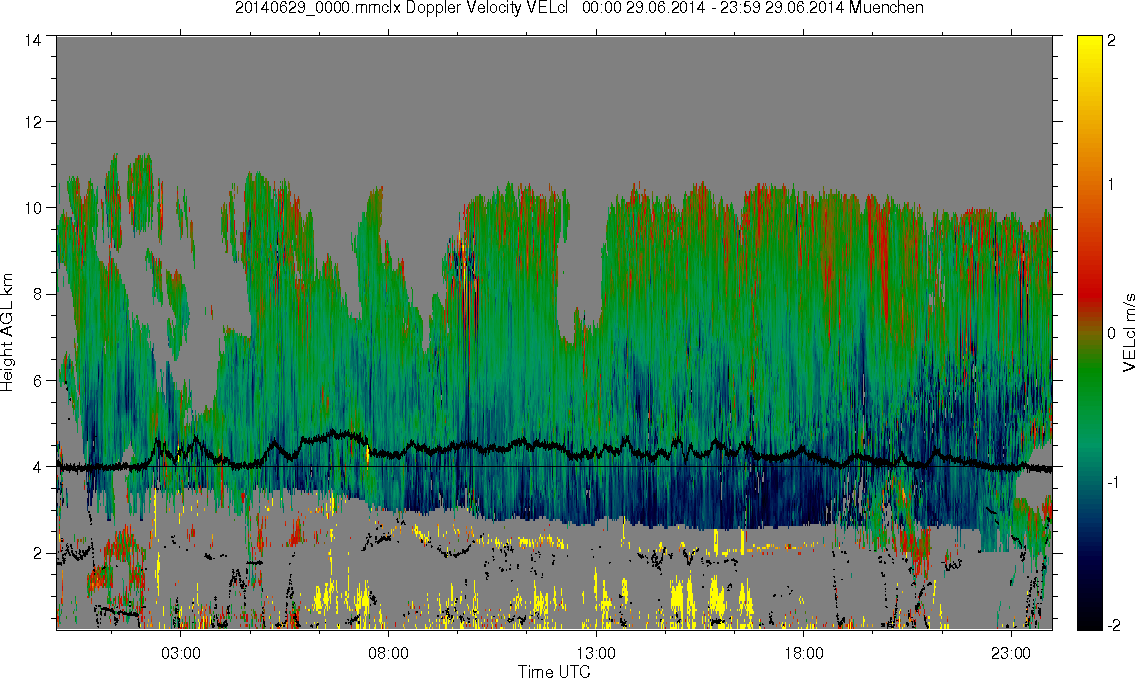Image resolution: width=1135 pixels, height=678 pixels.
Task: Pick the yellow top of the colorbar
Action: (x=1089, y=47)
